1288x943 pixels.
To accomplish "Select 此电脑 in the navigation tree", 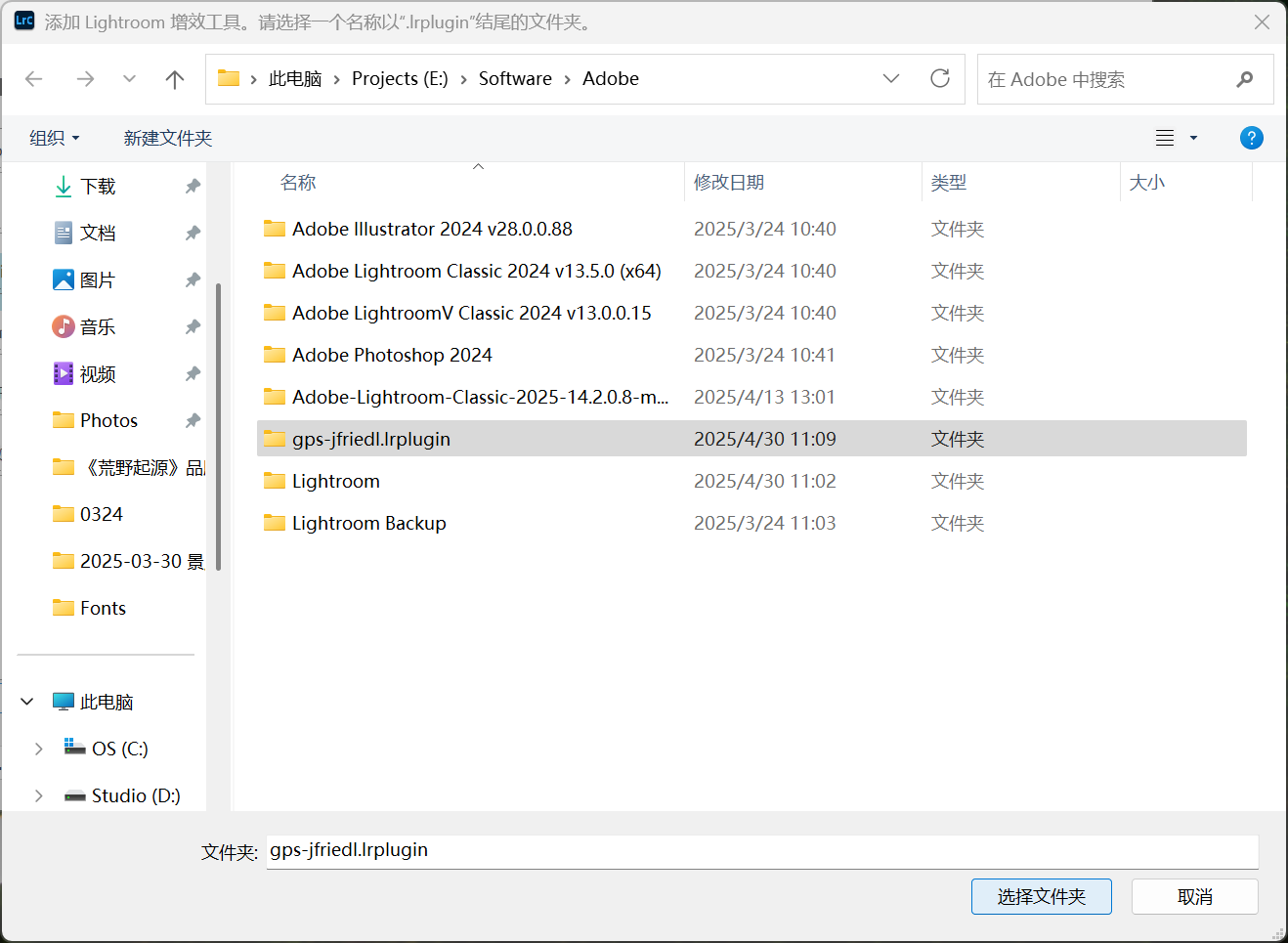I will click(x=106, y=702).
